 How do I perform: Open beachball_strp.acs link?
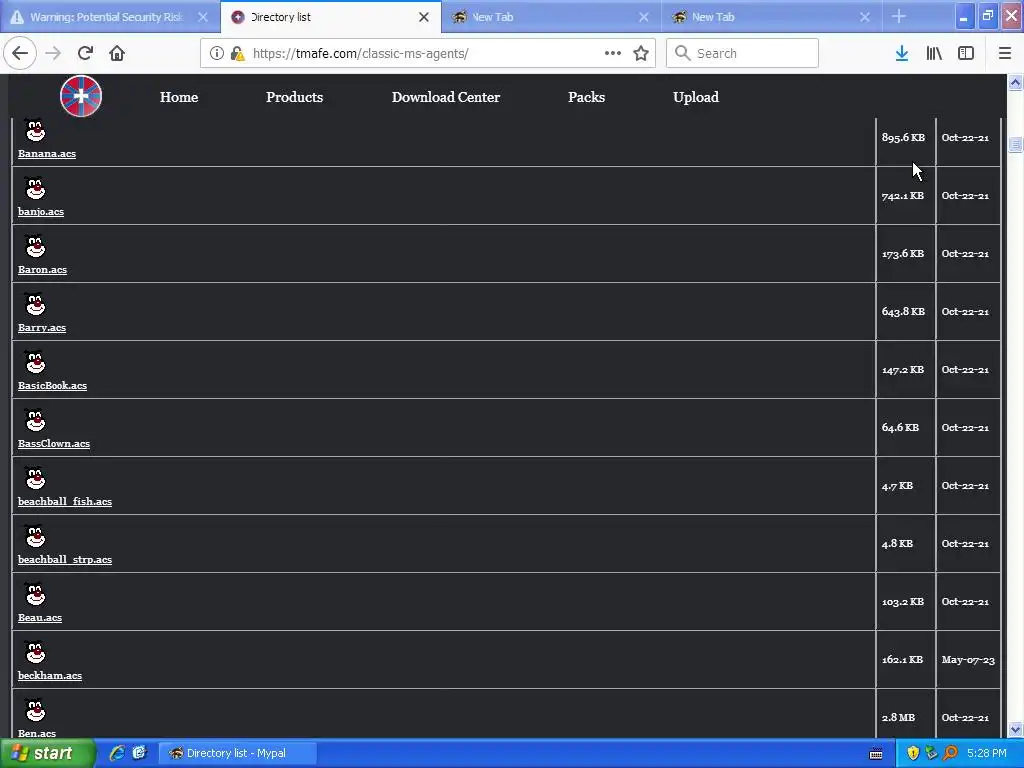(65, 560)
